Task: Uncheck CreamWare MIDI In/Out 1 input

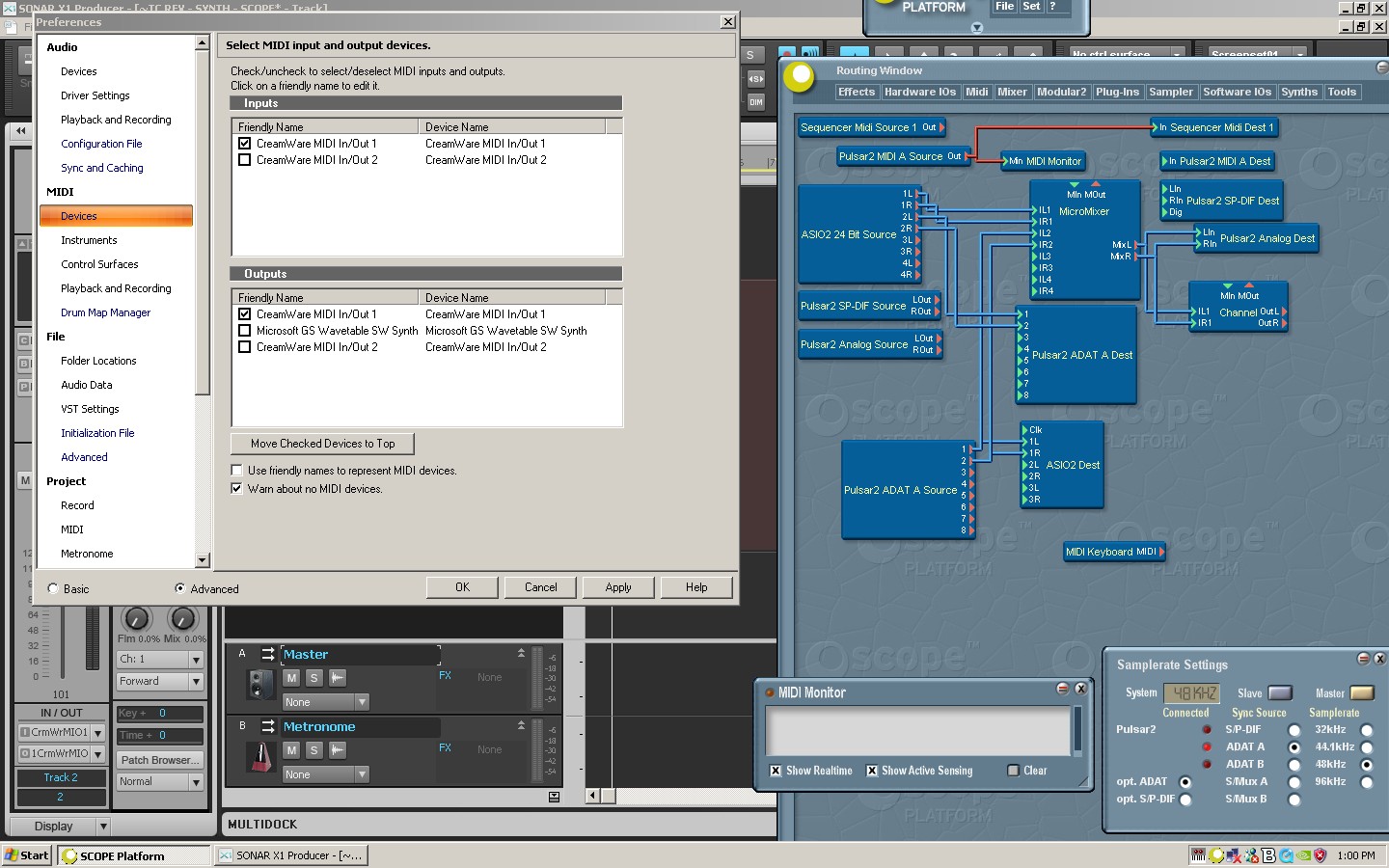Action: click(x=245, y=144)
